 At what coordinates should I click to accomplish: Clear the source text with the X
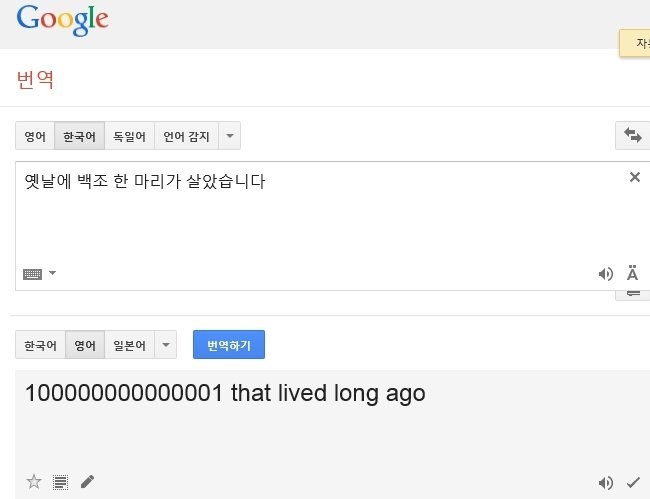pos(634,177)
